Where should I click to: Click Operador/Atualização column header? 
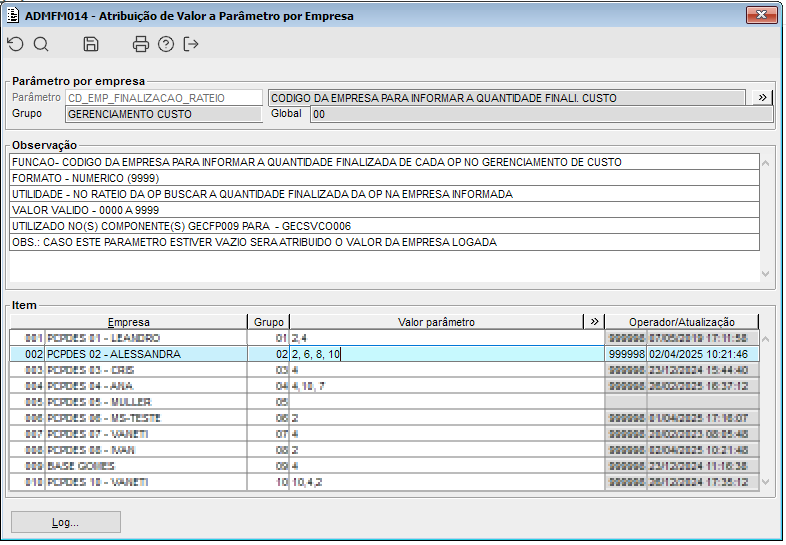click(x=682, y=322)
